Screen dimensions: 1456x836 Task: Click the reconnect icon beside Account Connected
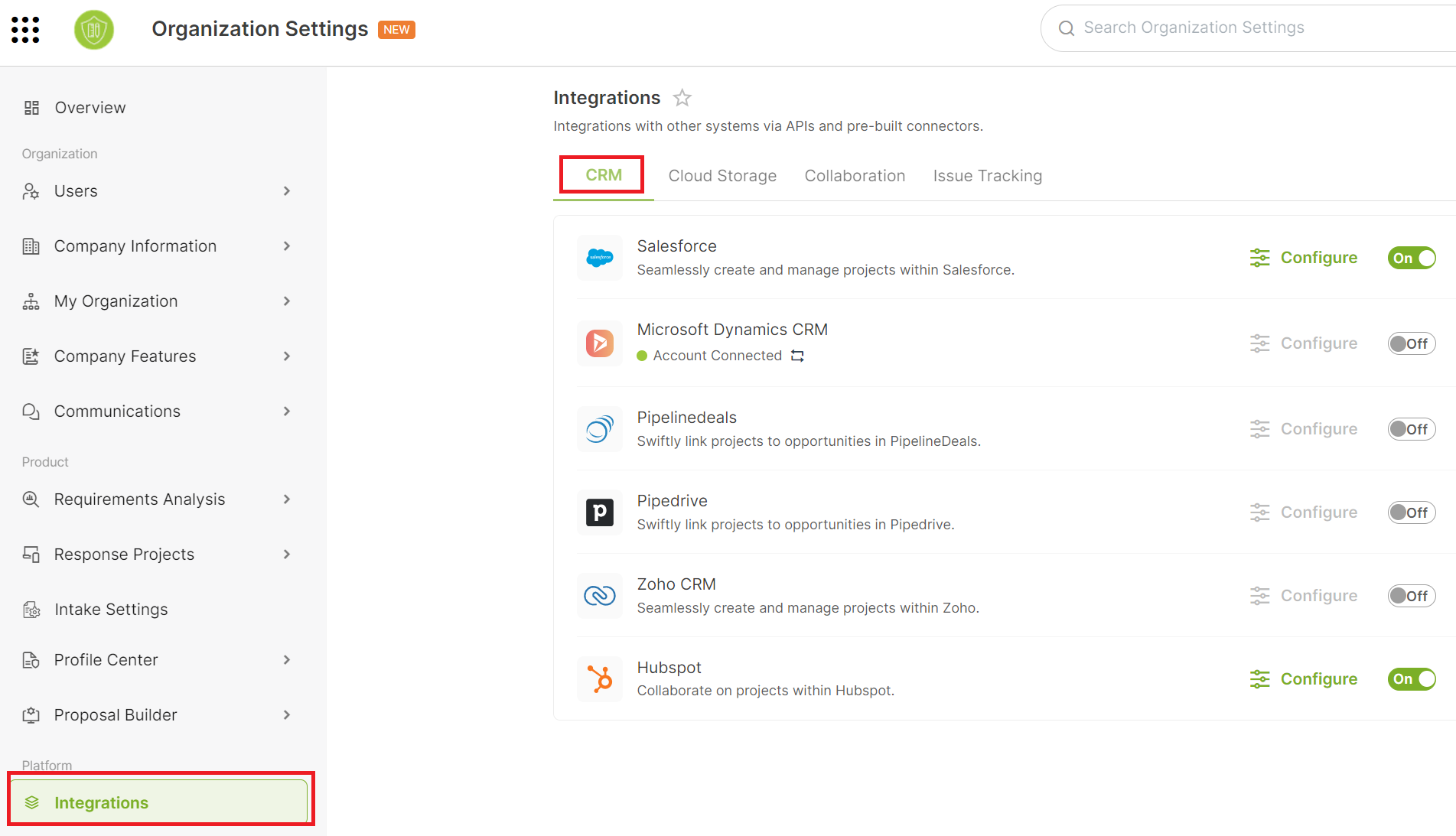(797, 356)
